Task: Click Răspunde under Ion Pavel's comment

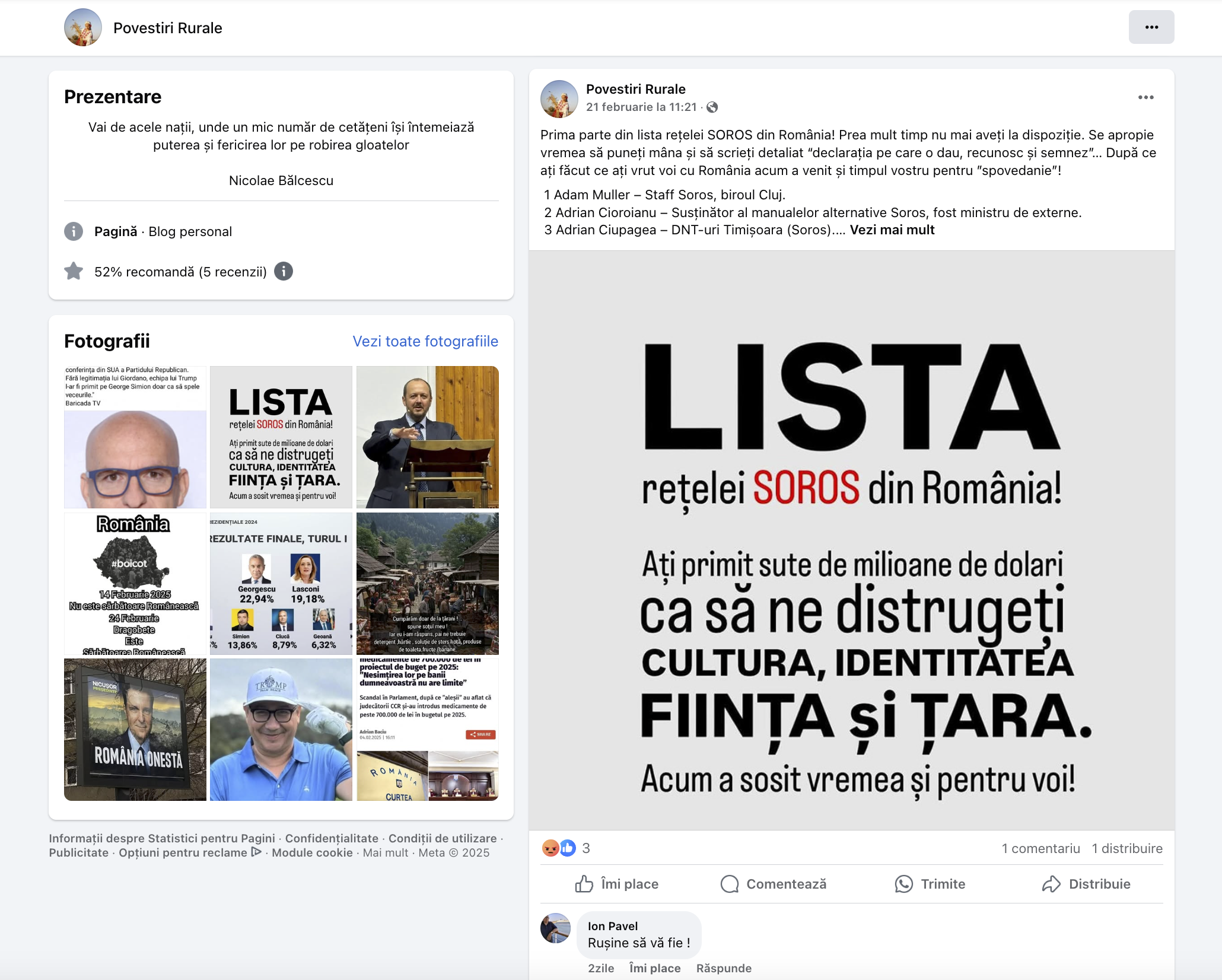Action: tap(724, 968)
